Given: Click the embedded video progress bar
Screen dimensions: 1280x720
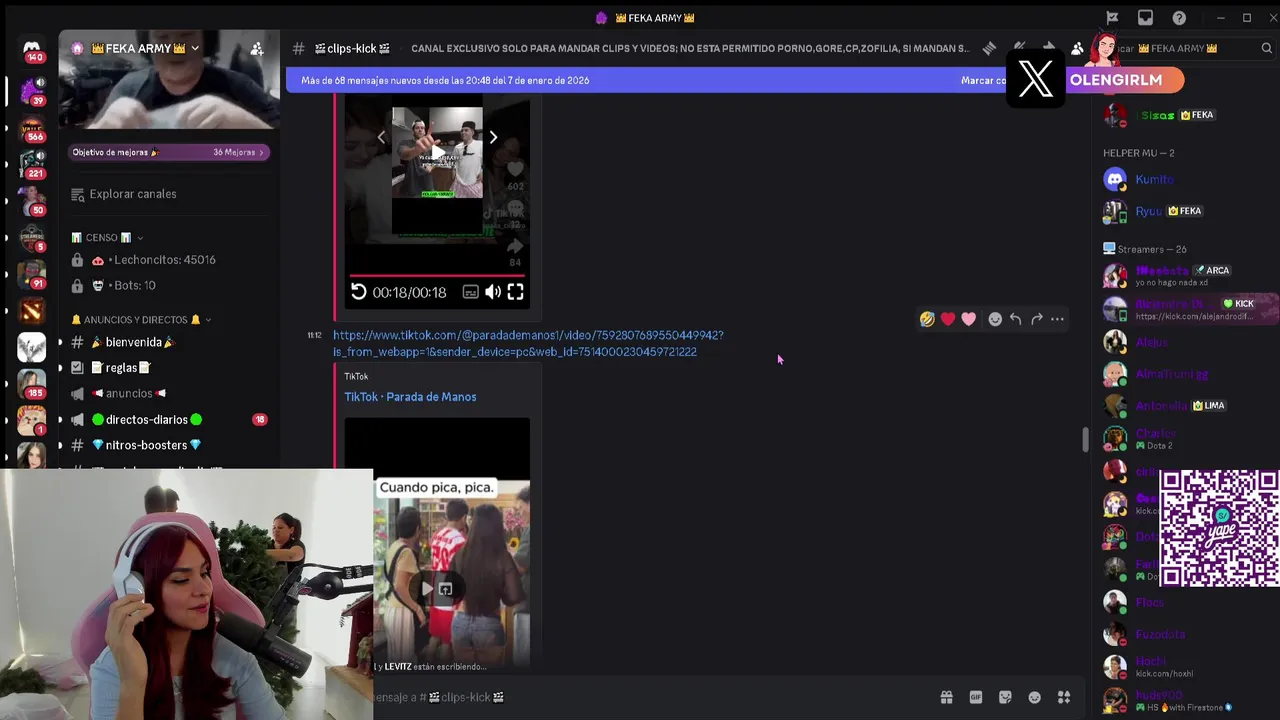Looking at the screenshot, I should 437,275.
